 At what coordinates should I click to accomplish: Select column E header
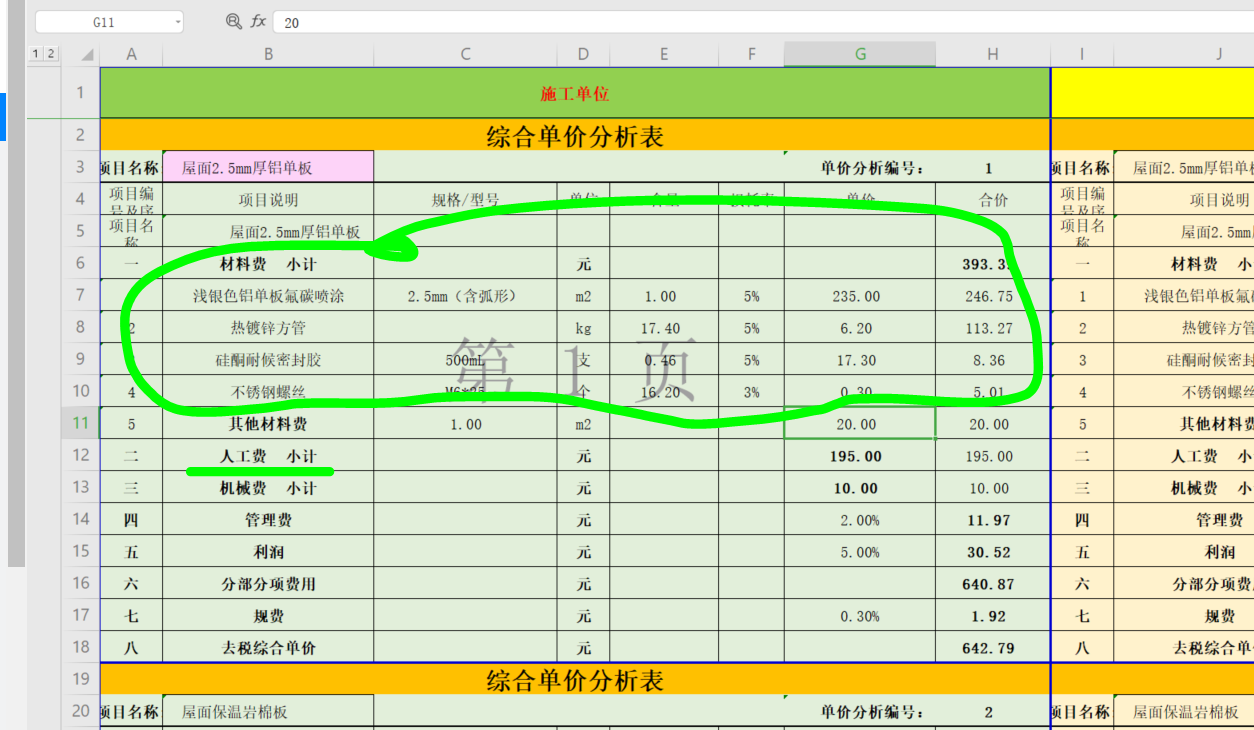(664, 55)
